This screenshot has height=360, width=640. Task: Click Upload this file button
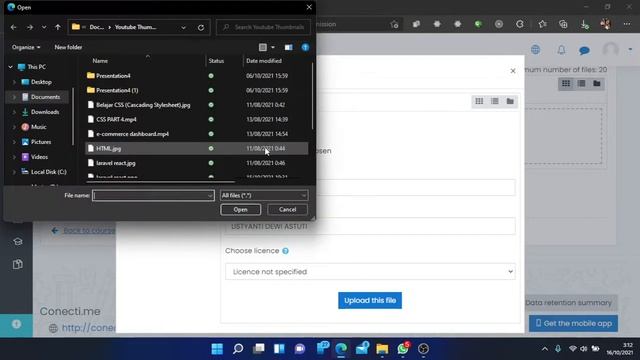coord(370,300)
